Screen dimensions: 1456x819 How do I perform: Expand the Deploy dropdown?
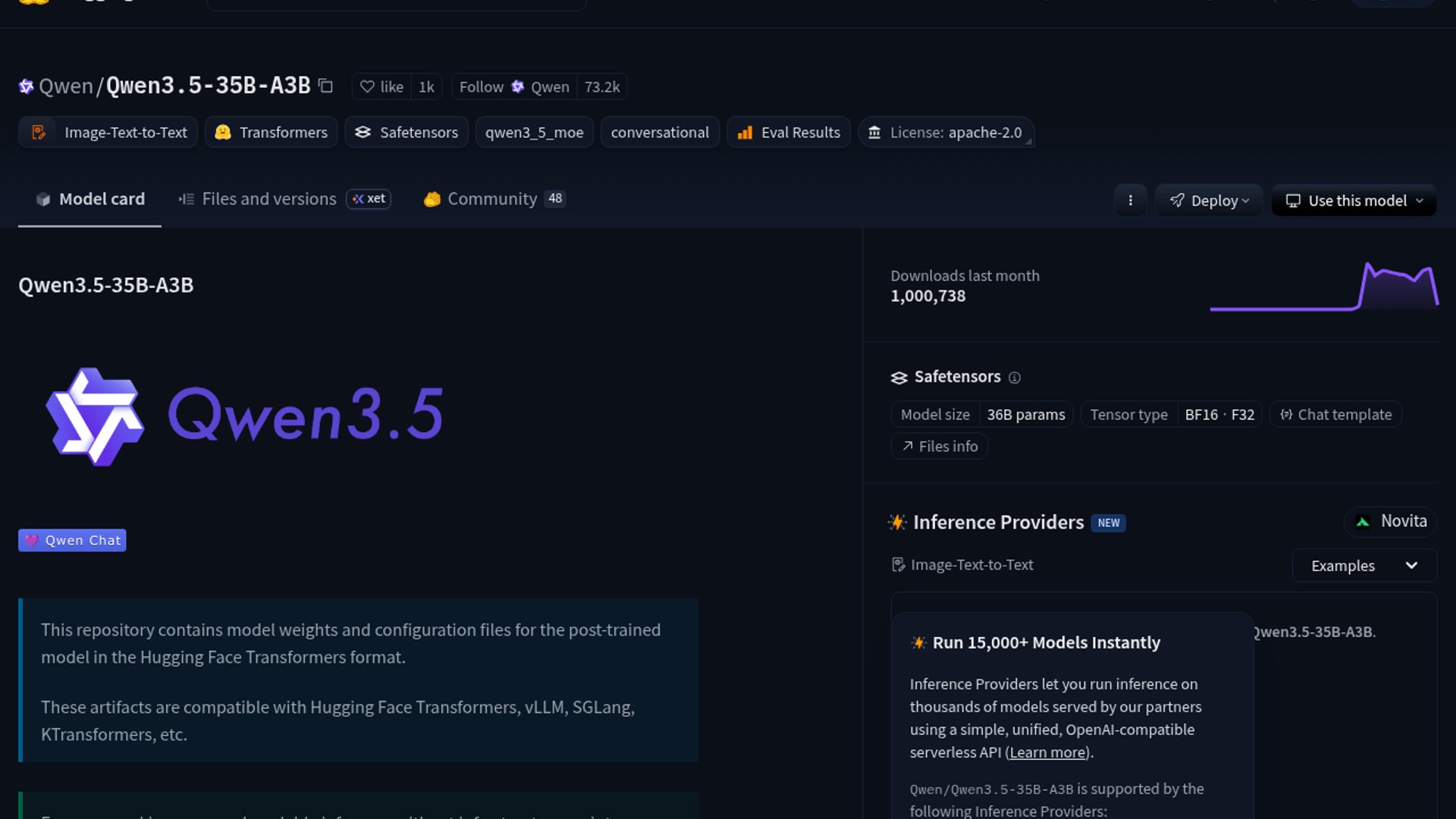(x=1209, y=200)
